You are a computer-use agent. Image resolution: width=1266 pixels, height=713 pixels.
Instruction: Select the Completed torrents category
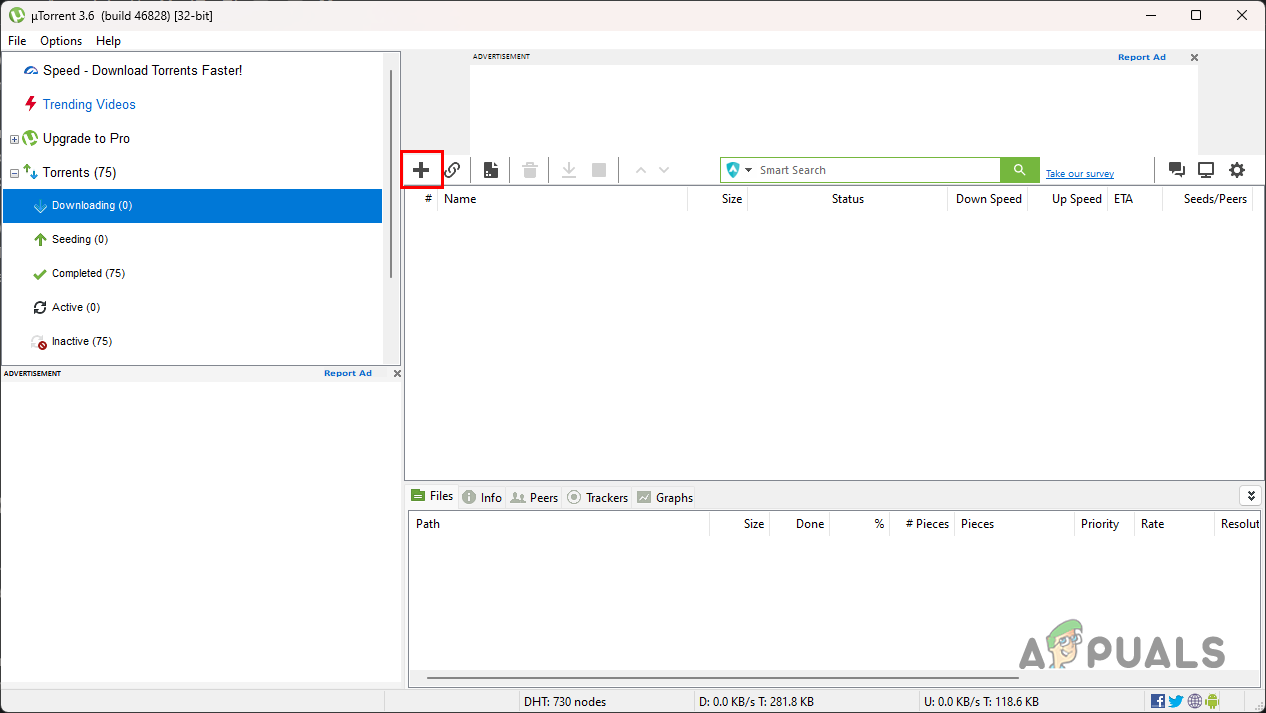[x=88, y=273]
